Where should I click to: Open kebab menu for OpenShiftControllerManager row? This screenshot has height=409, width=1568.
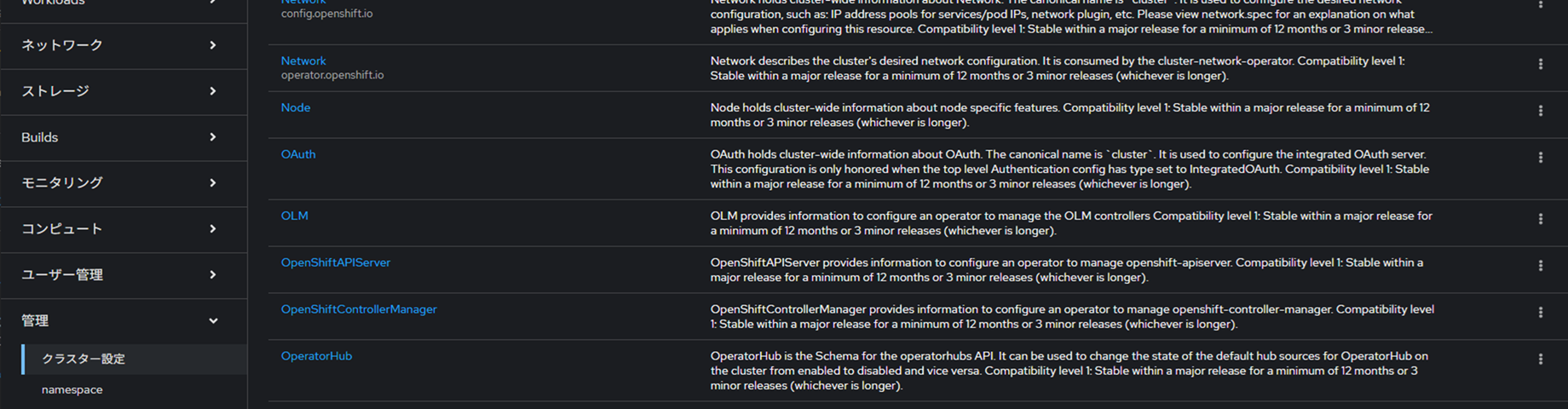point(1540,313)
